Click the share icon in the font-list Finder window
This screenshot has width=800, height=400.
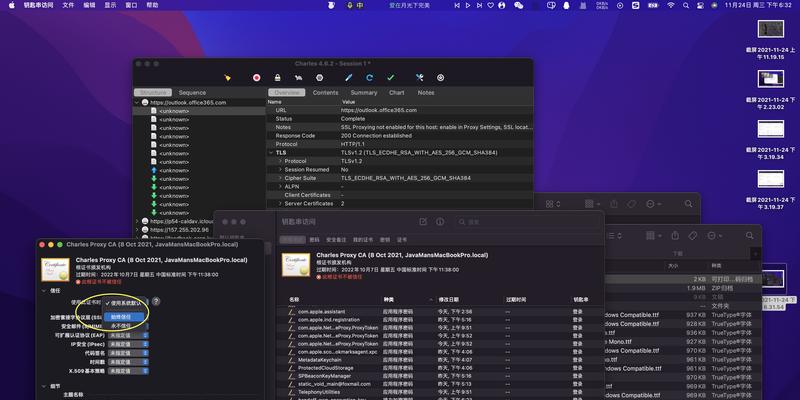point(675,236)
